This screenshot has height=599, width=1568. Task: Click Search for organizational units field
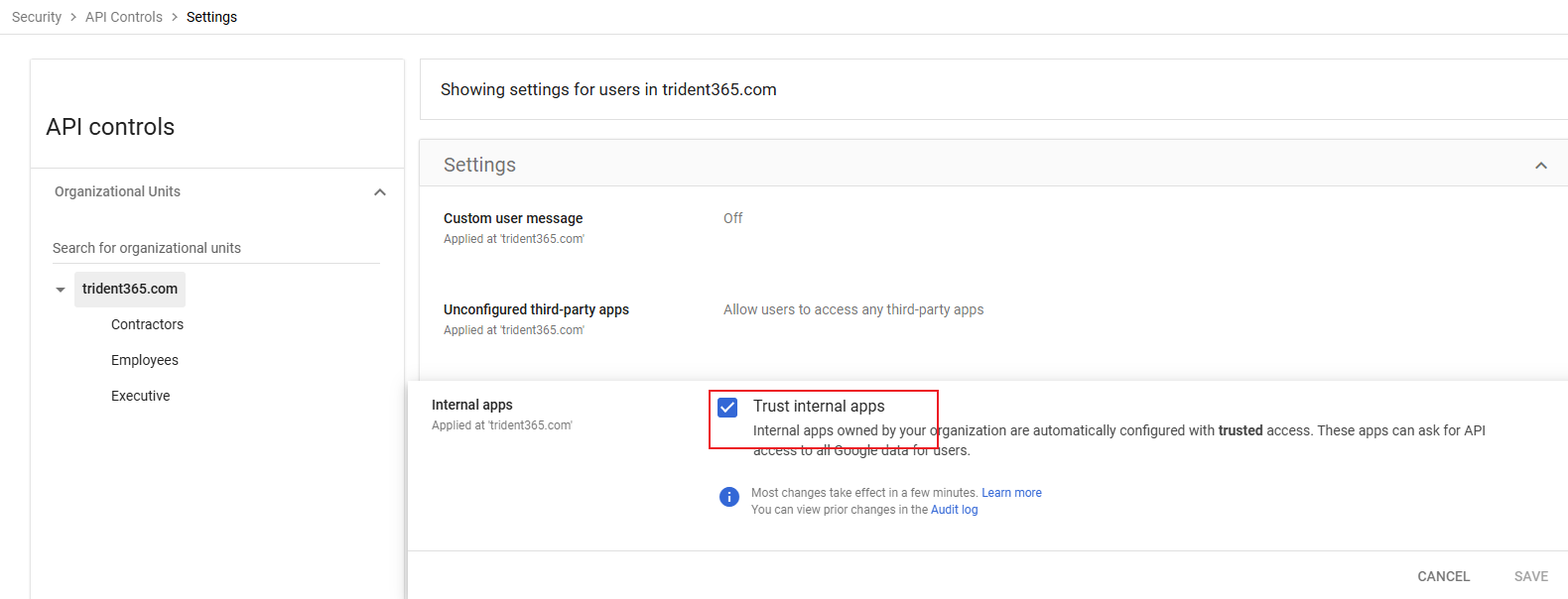click(x=215, y=248)
